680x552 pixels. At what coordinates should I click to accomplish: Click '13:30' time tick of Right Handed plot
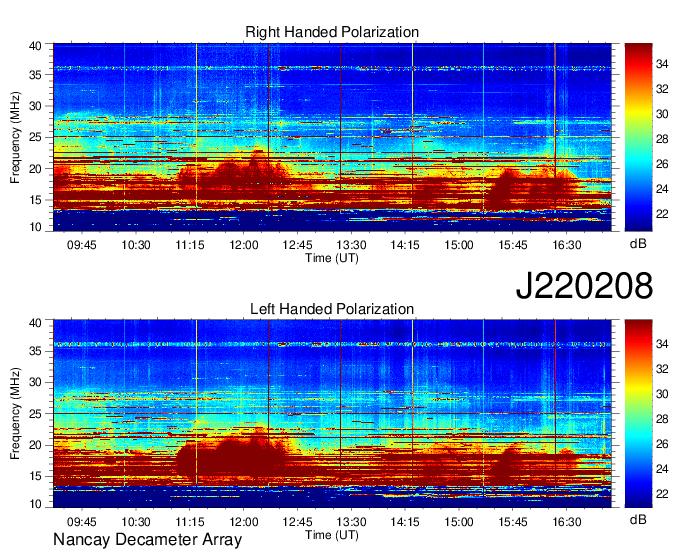click(351, 245)
